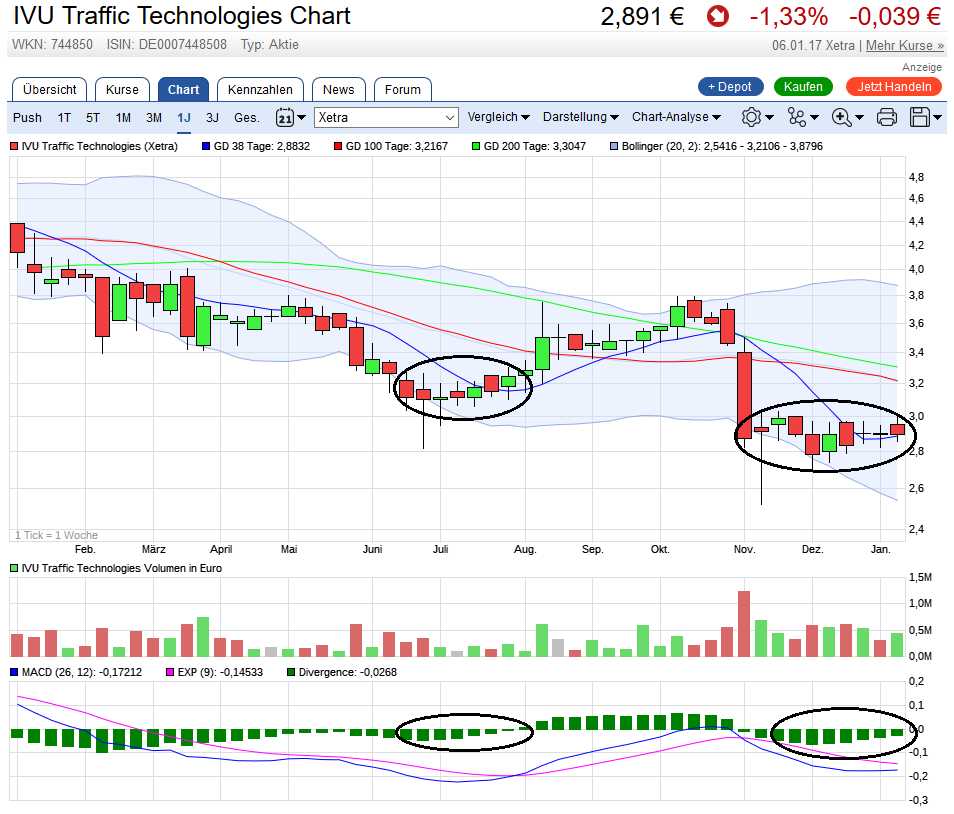Screen dimensions: 954x814
Task: Expand the share icon dropdown arrow
Action: coord(815,117)
